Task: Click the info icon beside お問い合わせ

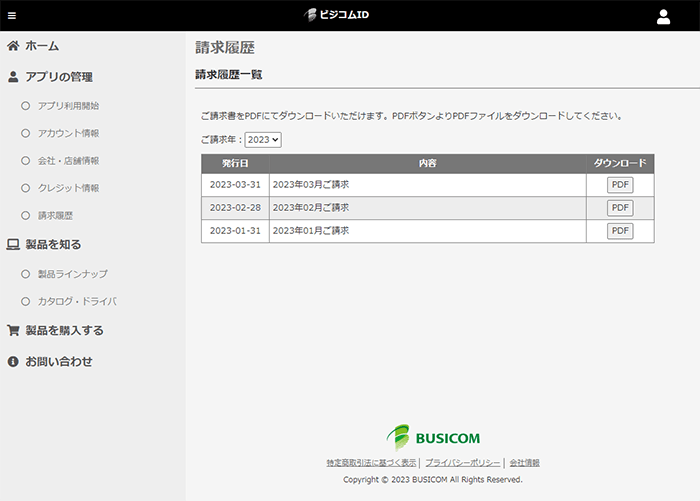Action: tap(13, 362)
